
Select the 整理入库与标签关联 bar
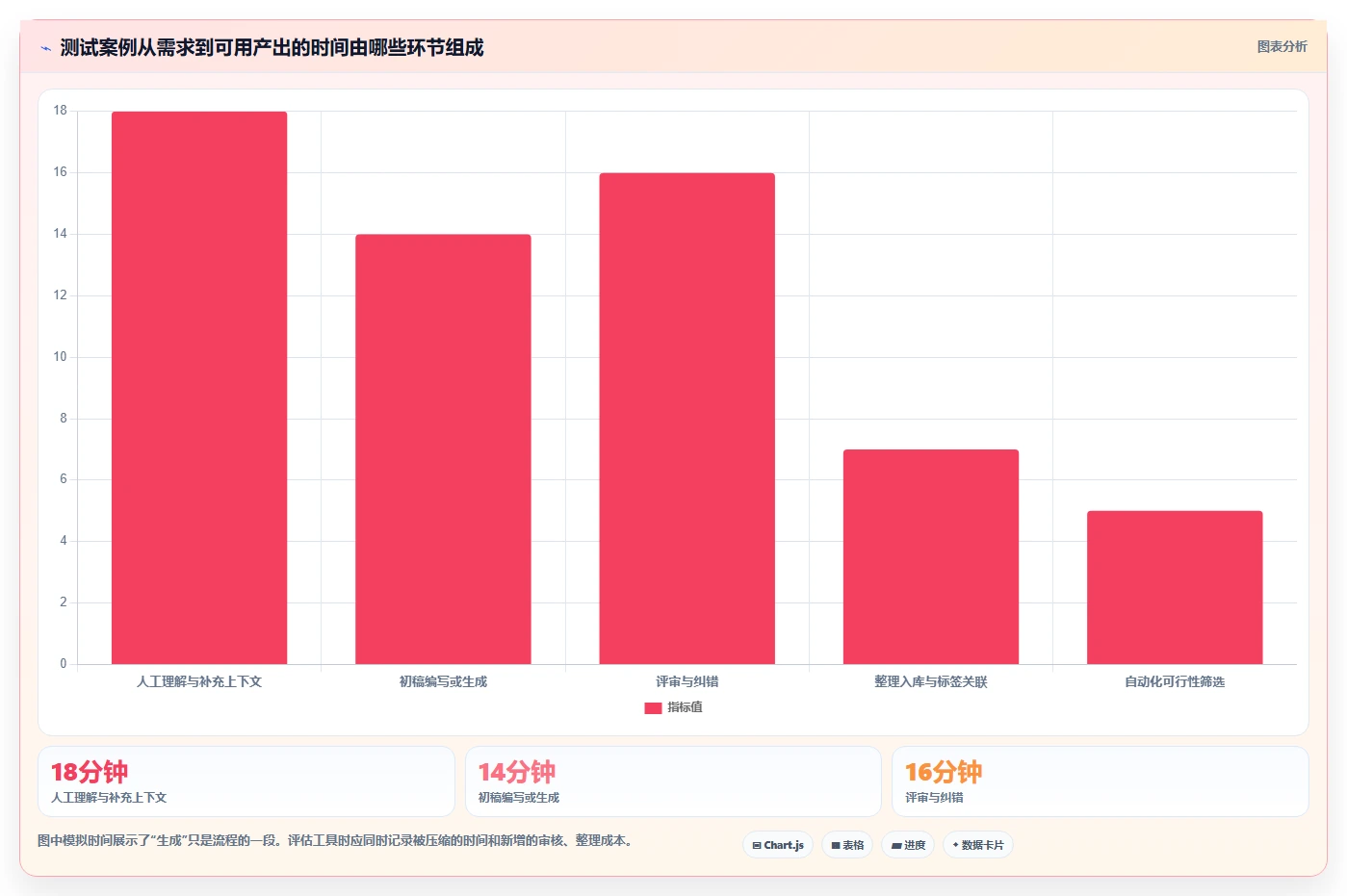(x=931, y=556)
